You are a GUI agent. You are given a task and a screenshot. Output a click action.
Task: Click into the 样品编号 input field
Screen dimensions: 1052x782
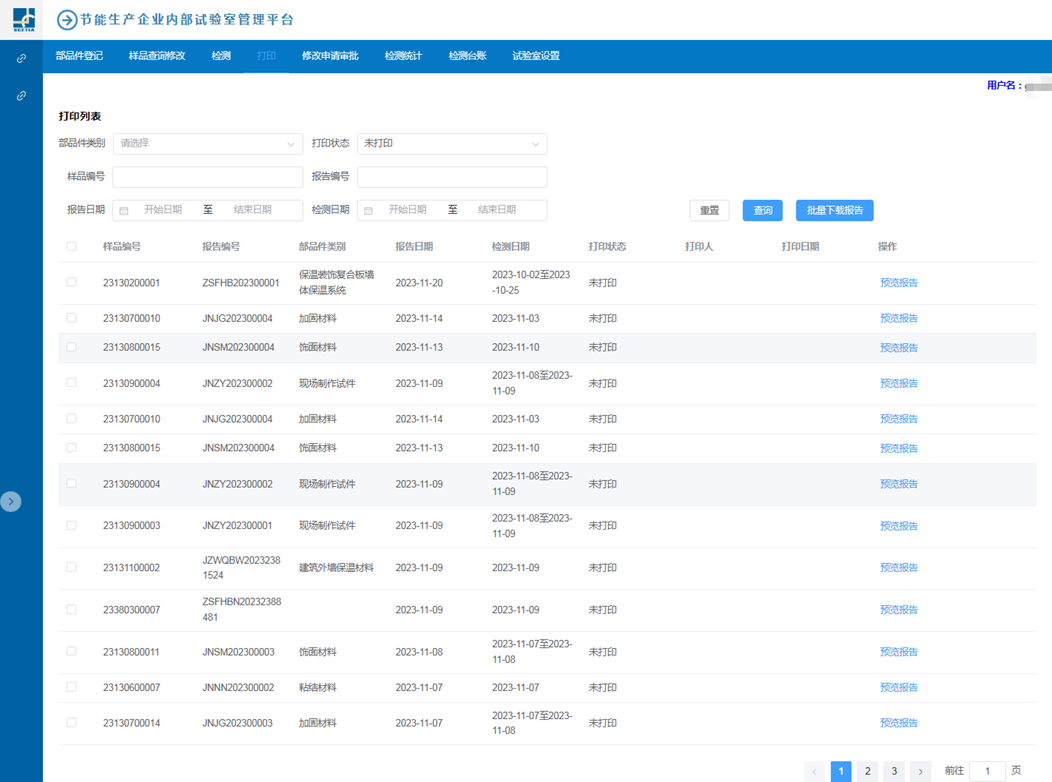207,177
